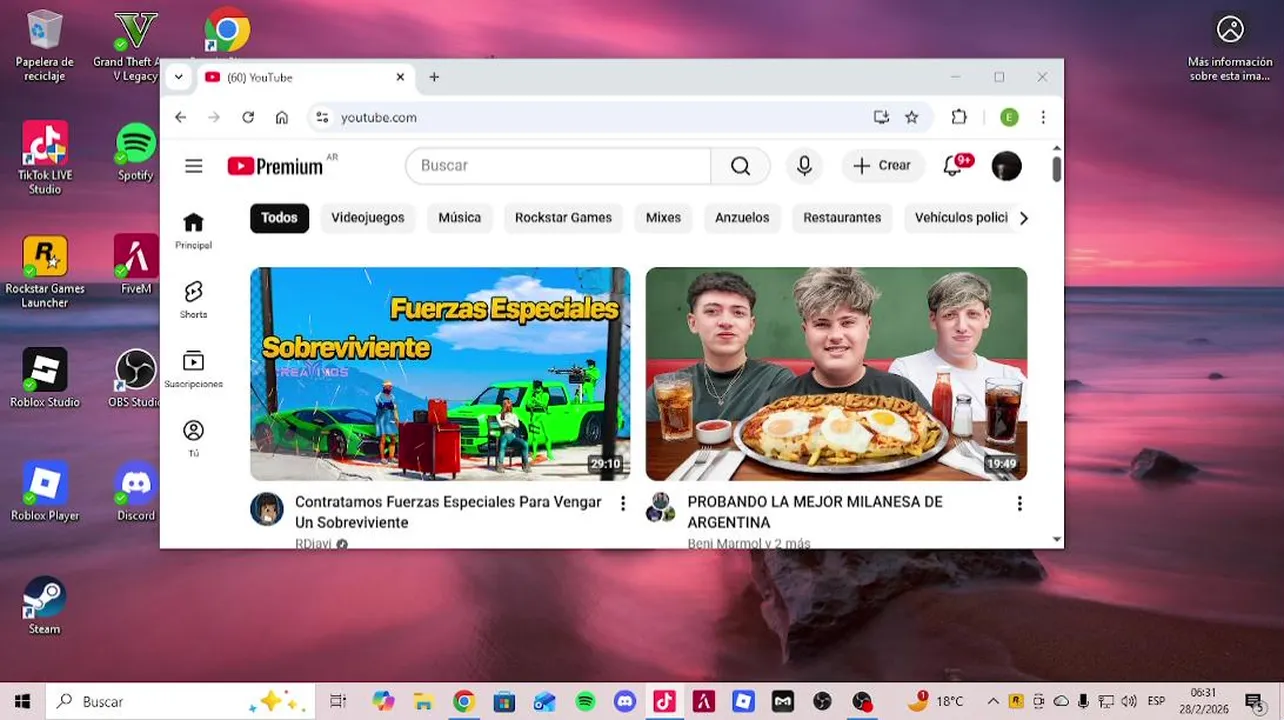Screen dimensions: 1284x720
Task: Open the Contratamos Fuerzas Especiales video title
Action: pos(448,512)
